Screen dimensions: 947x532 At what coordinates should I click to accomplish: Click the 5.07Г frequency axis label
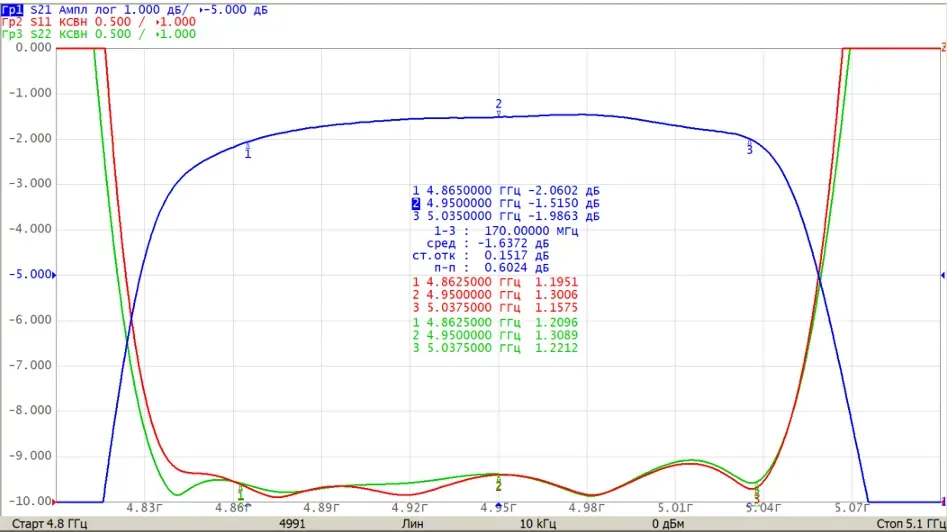pos(852,508)
